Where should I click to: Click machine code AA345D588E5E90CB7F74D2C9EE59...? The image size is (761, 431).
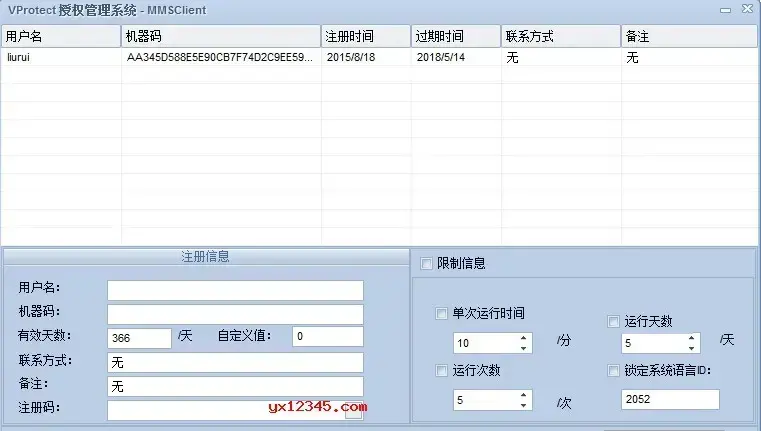point(220,57)
